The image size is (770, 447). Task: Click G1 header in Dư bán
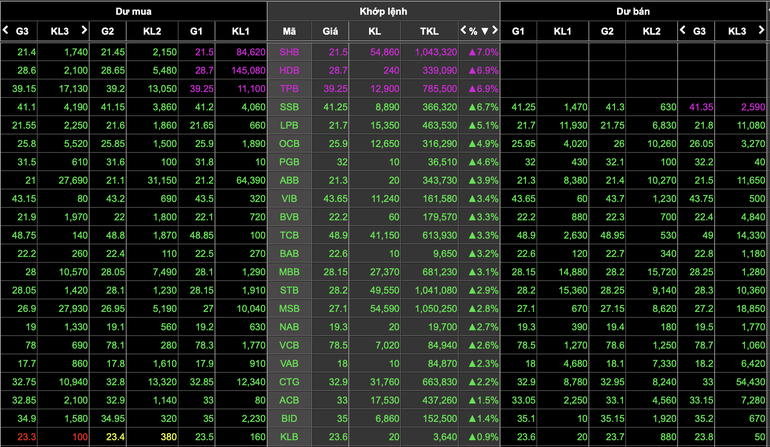click(x=518, y=31)
